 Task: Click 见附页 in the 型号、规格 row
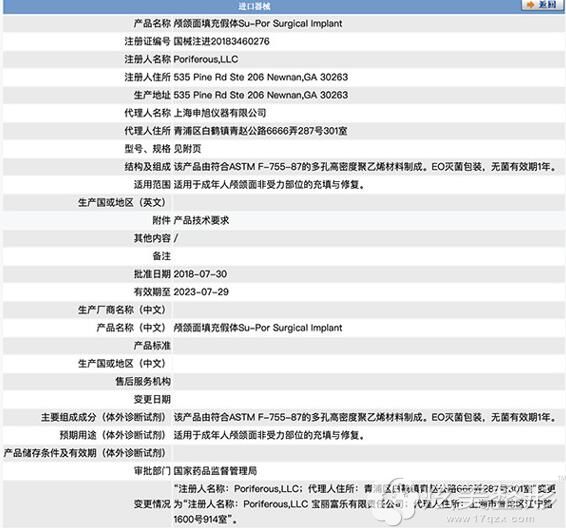(187, 149)
